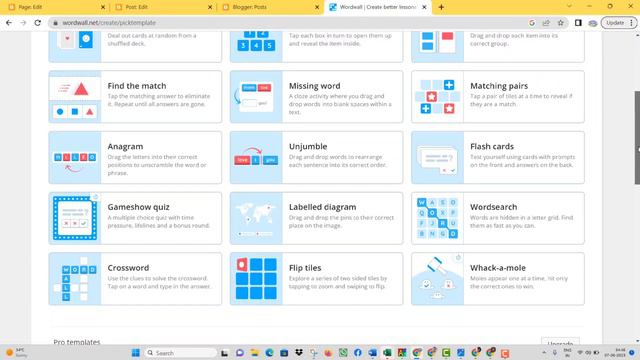The image size is (640, 360).
Task: Click Find the match title
Action: point(137,86)
